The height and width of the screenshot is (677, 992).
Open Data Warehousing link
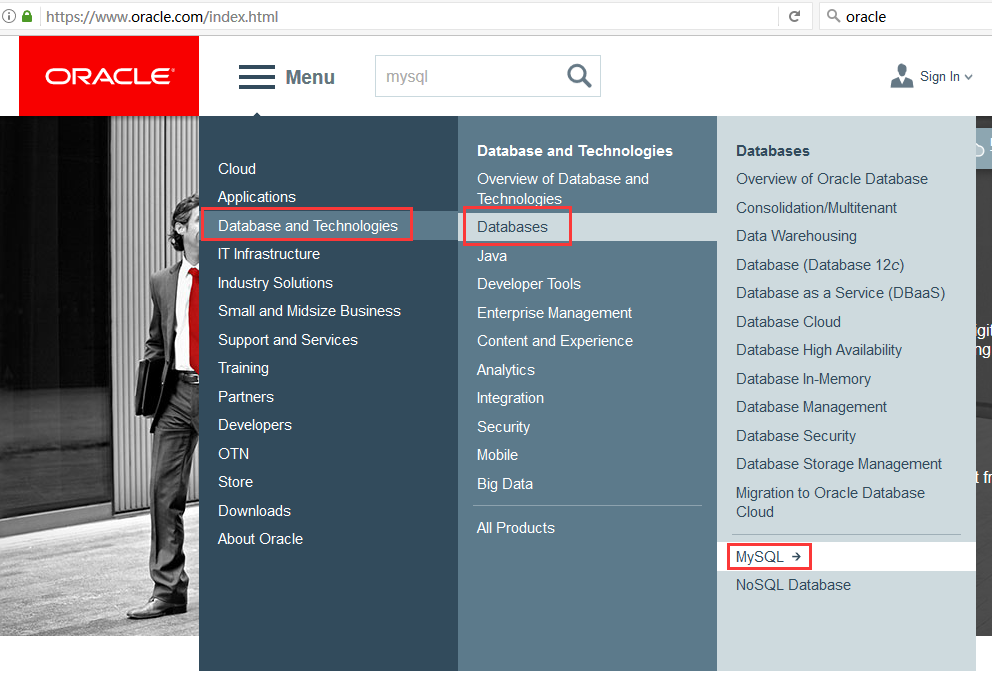(797, 236)
